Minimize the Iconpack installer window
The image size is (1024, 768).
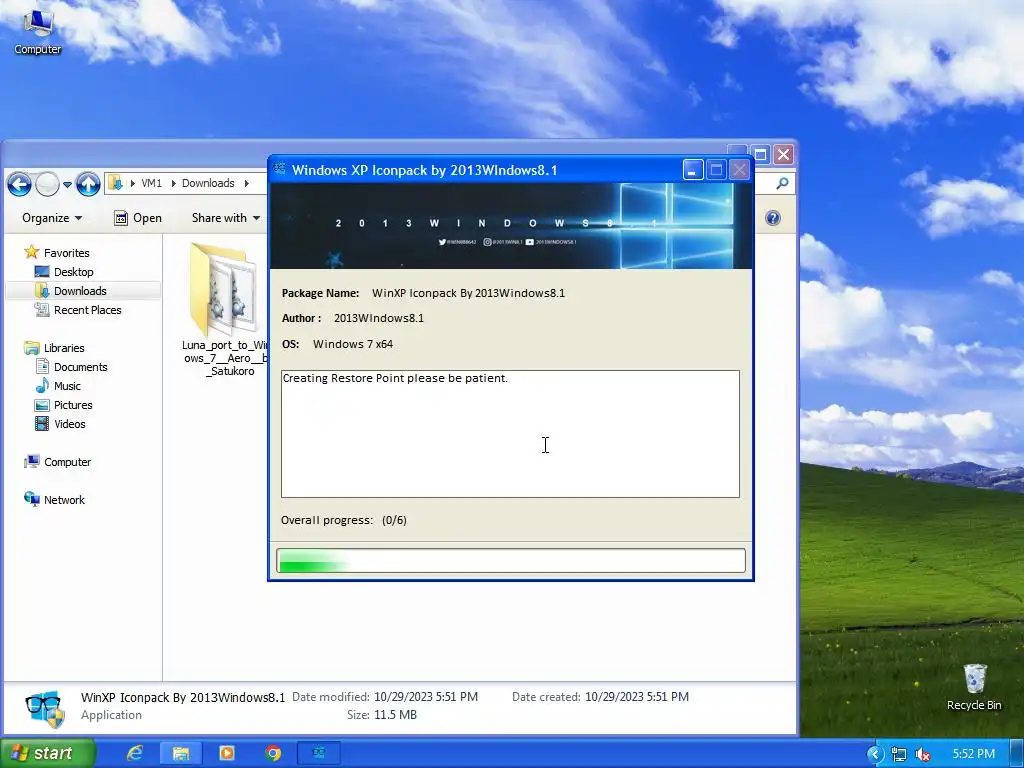pos(693,170)
